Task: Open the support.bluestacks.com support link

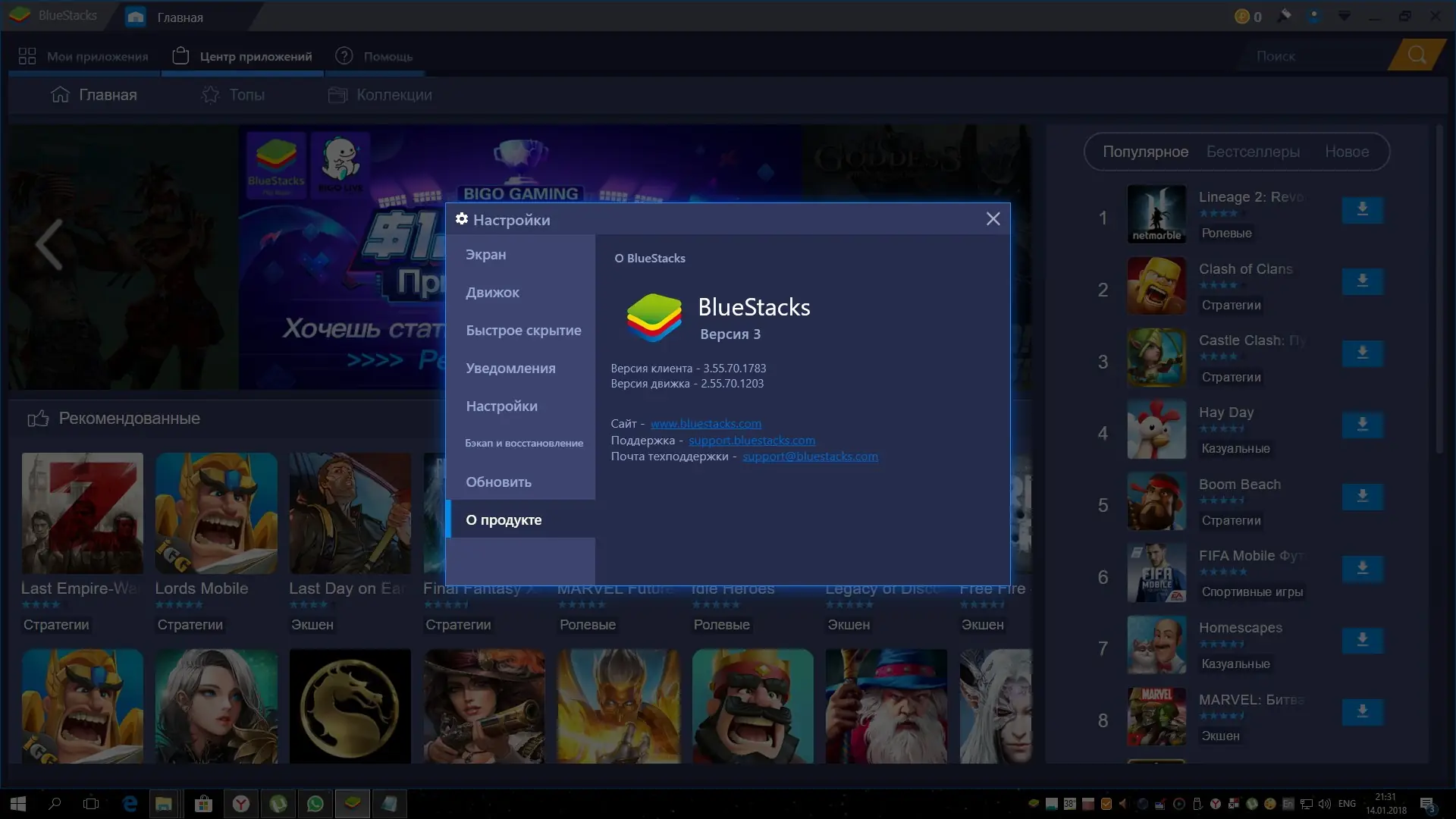Action: coord(752,441)
